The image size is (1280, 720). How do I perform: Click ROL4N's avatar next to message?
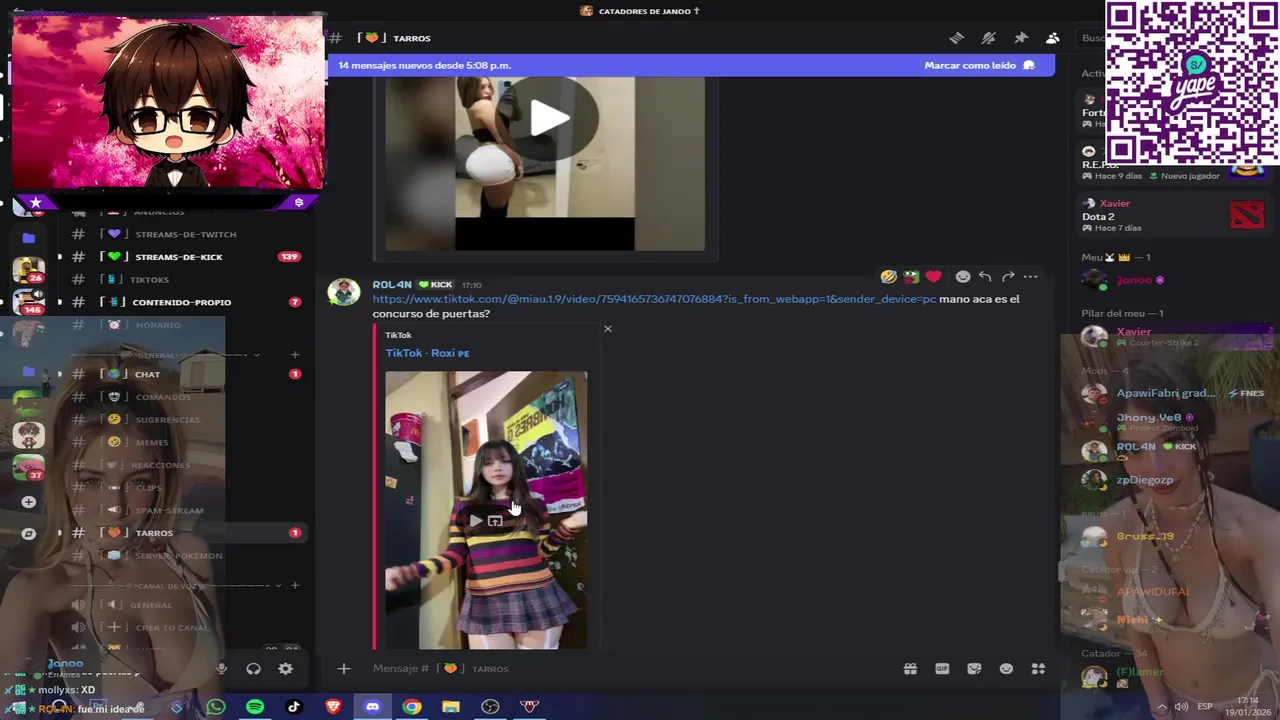click(x=344, y=292)
